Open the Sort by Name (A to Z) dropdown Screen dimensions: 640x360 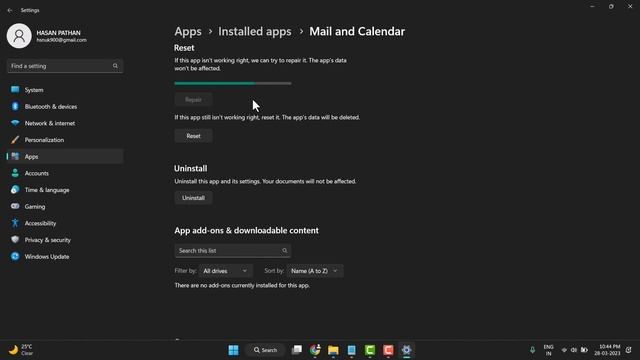(x=315, y=271)
